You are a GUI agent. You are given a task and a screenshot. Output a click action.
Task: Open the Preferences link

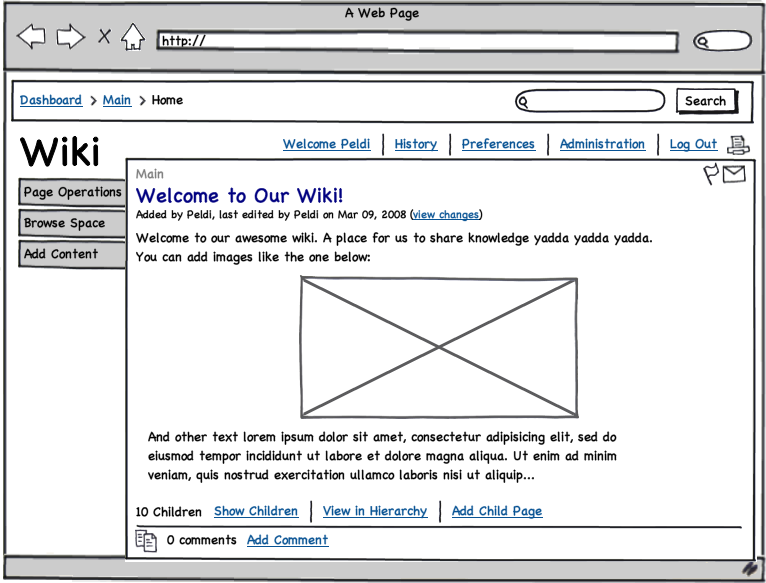click(498, 144)
